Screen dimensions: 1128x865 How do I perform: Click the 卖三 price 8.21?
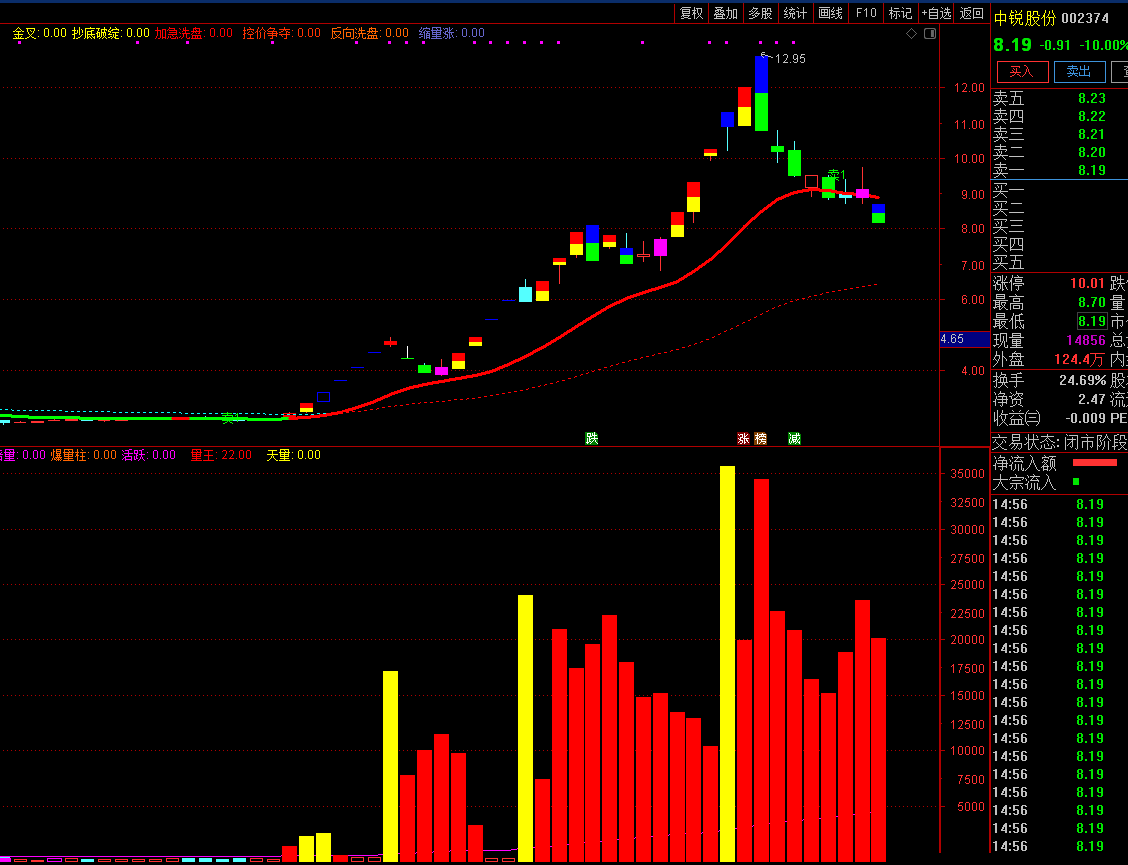[x=1091, y=135]
